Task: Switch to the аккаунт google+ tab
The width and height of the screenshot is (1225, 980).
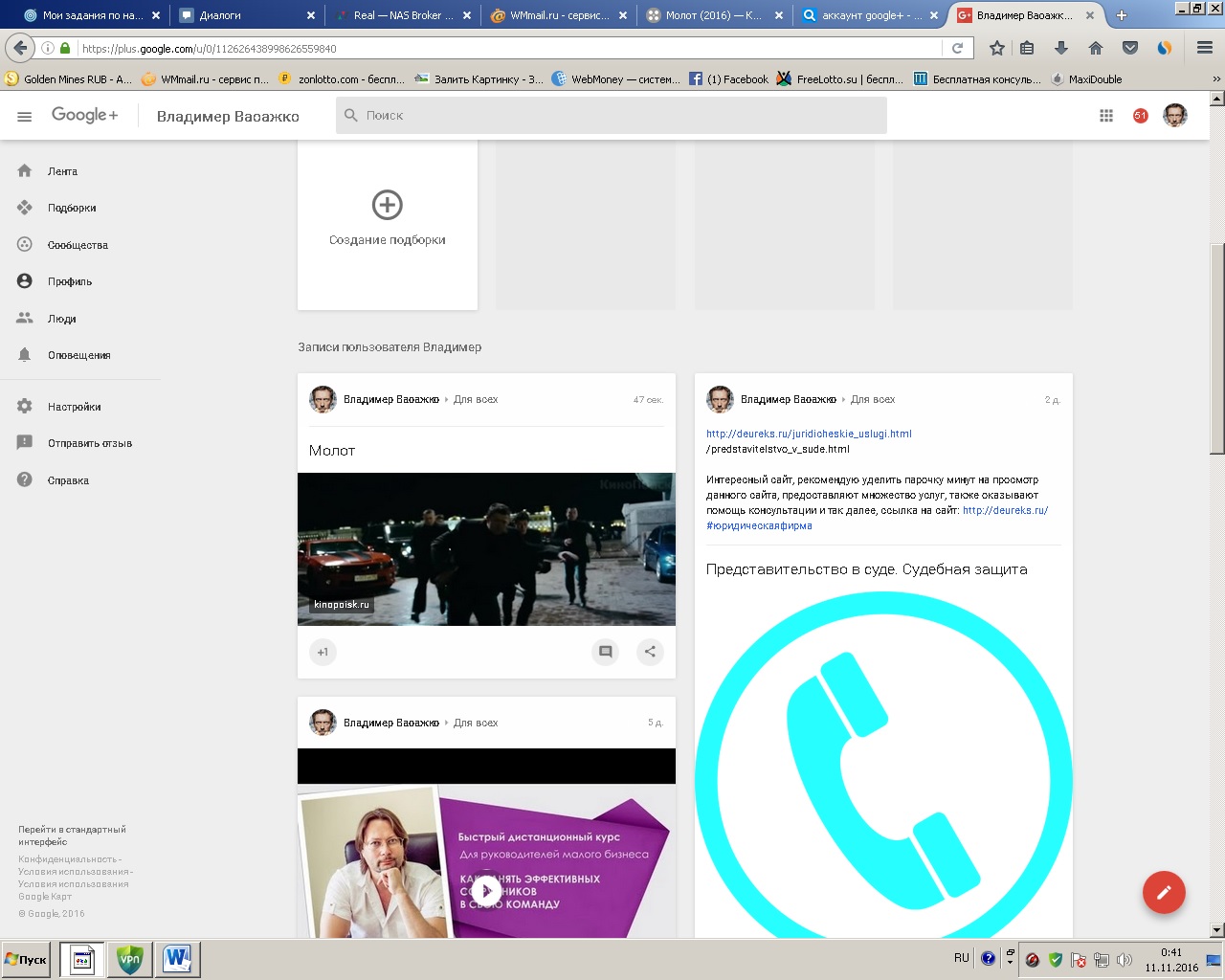Action: pyautogui.click(x=870, y=15)
